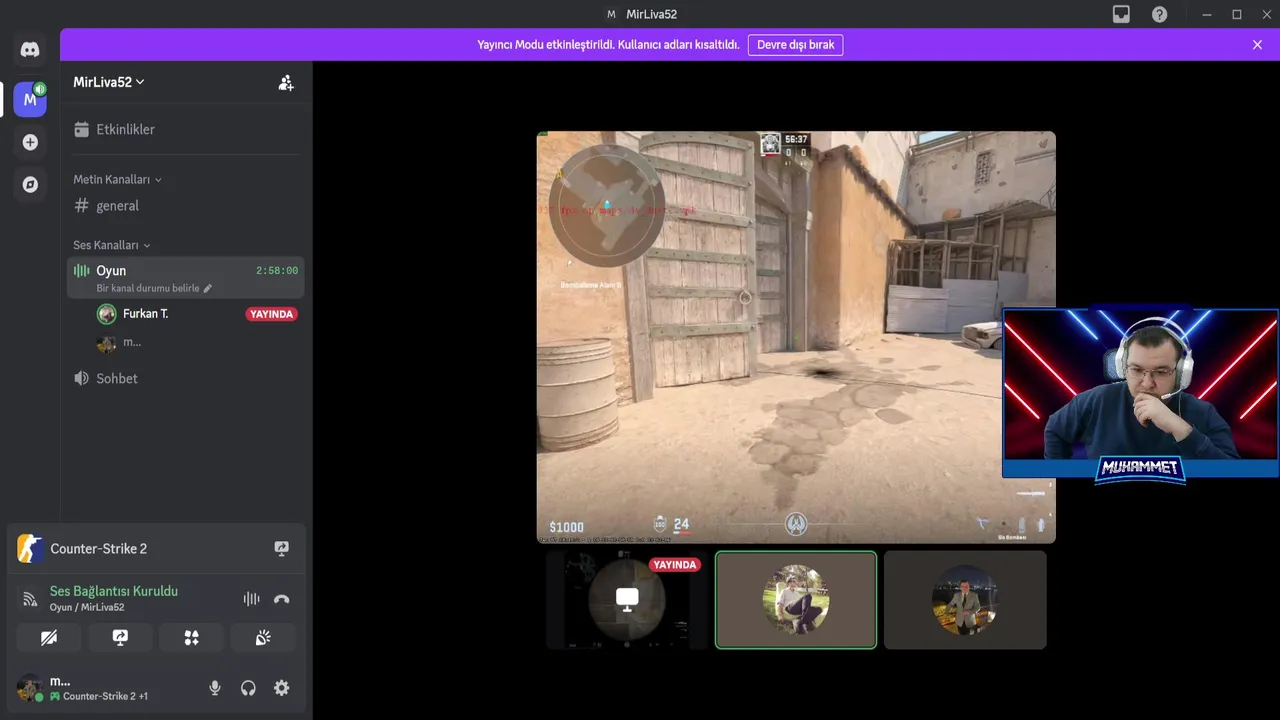The image size is (1280, 720).
Task: Click the share your screen button
Action: (x=120, y=638)
